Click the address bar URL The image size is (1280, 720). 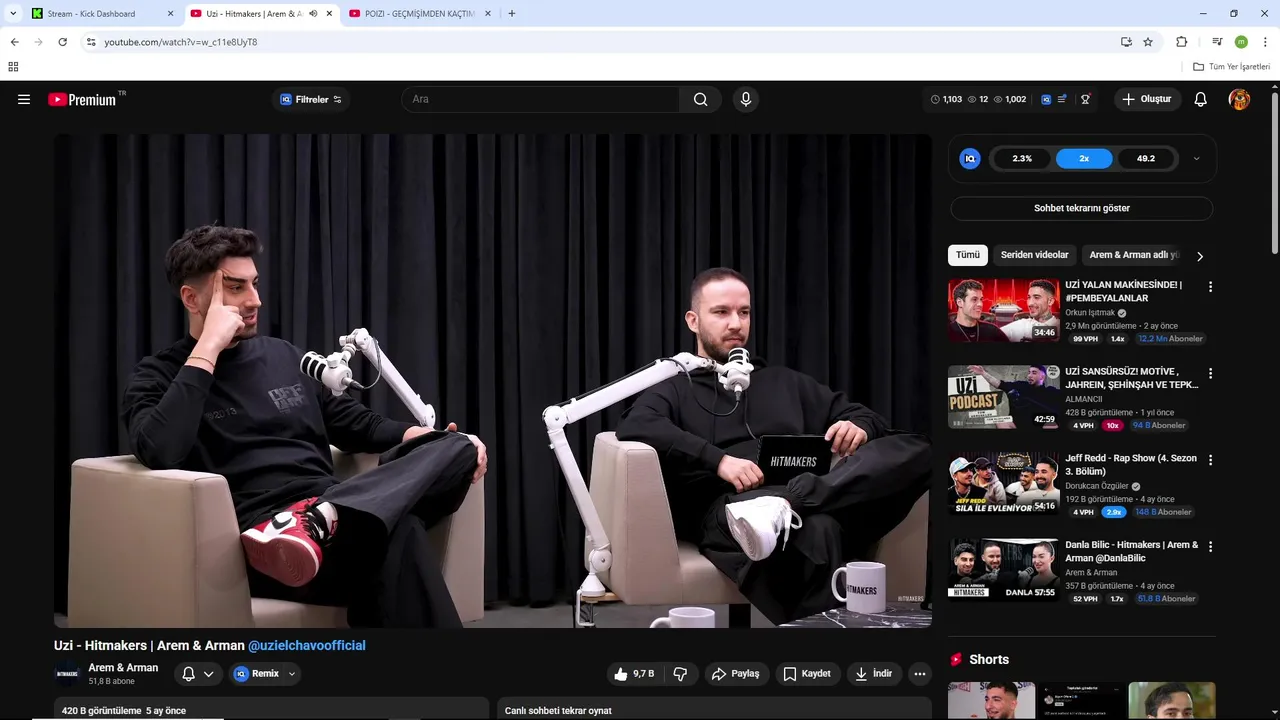181,42
